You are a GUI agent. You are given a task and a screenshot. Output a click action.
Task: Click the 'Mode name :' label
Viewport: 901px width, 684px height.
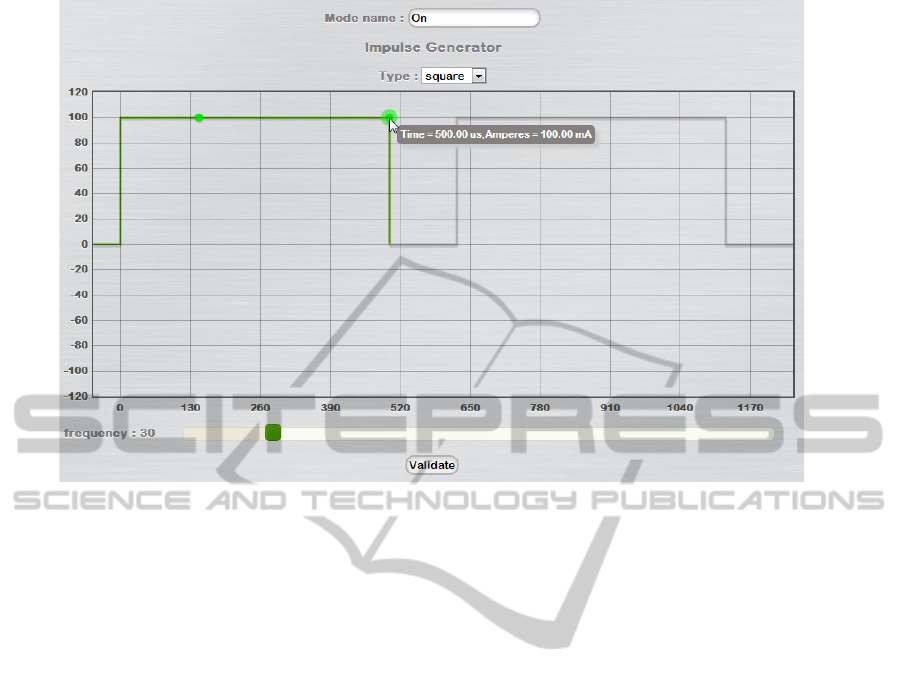point(364,18)
